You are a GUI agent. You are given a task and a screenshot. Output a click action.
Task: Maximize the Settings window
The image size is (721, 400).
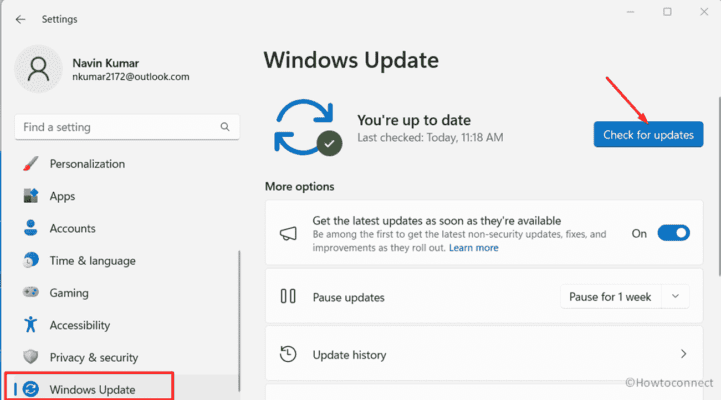point(667,12)
